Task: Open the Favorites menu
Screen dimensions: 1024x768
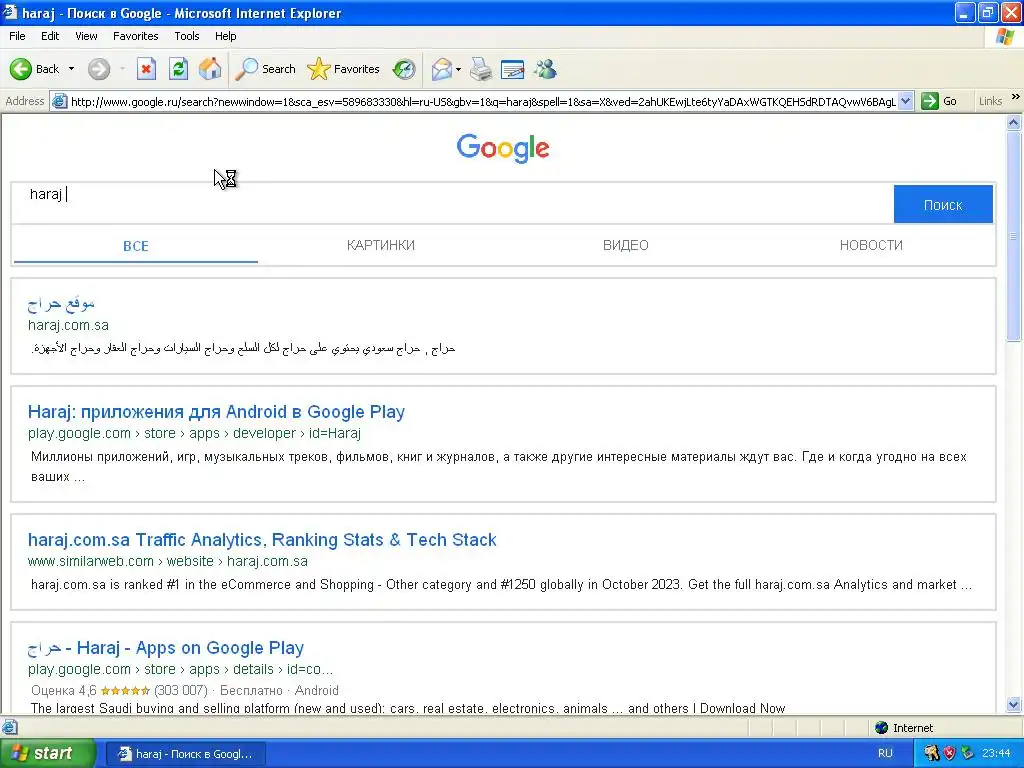Action: (135, 36)
